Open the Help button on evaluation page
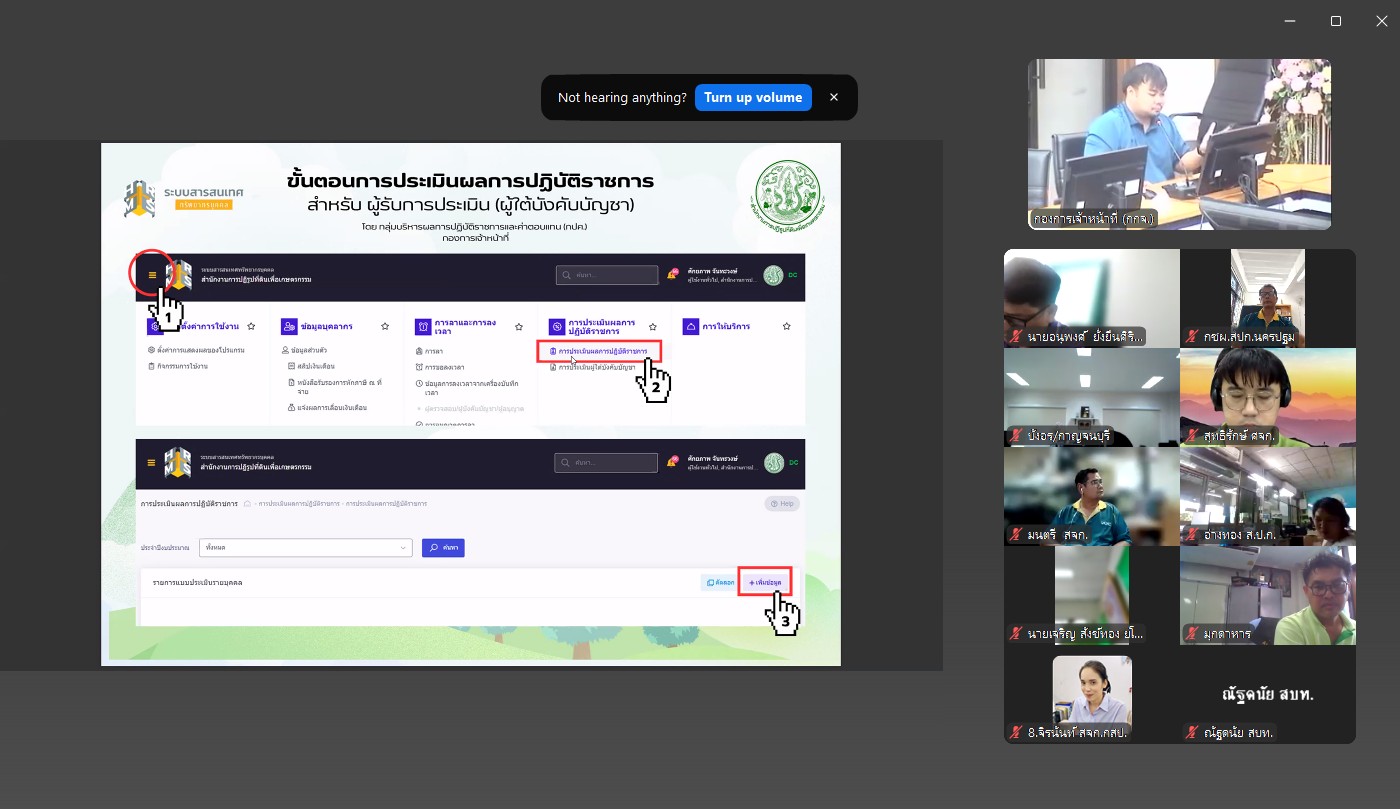Viewport: 1400px width, 809px height. tap(782, 504)
